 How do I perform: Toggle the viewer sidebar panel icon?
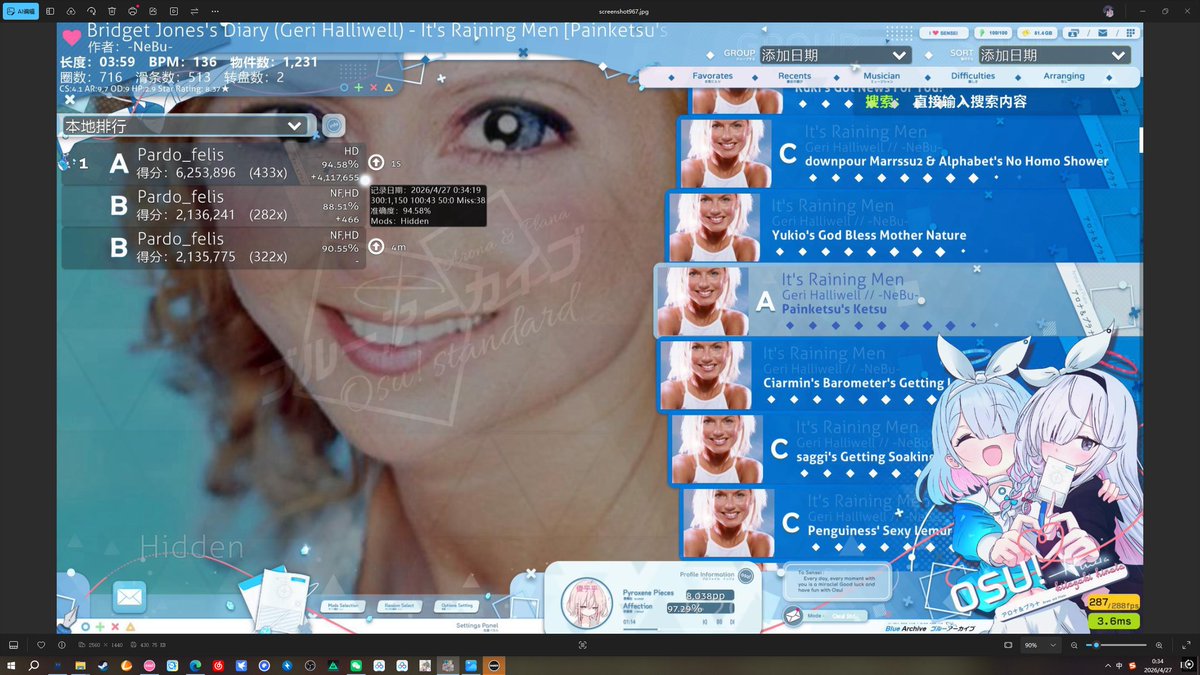[x=50, y=11]
